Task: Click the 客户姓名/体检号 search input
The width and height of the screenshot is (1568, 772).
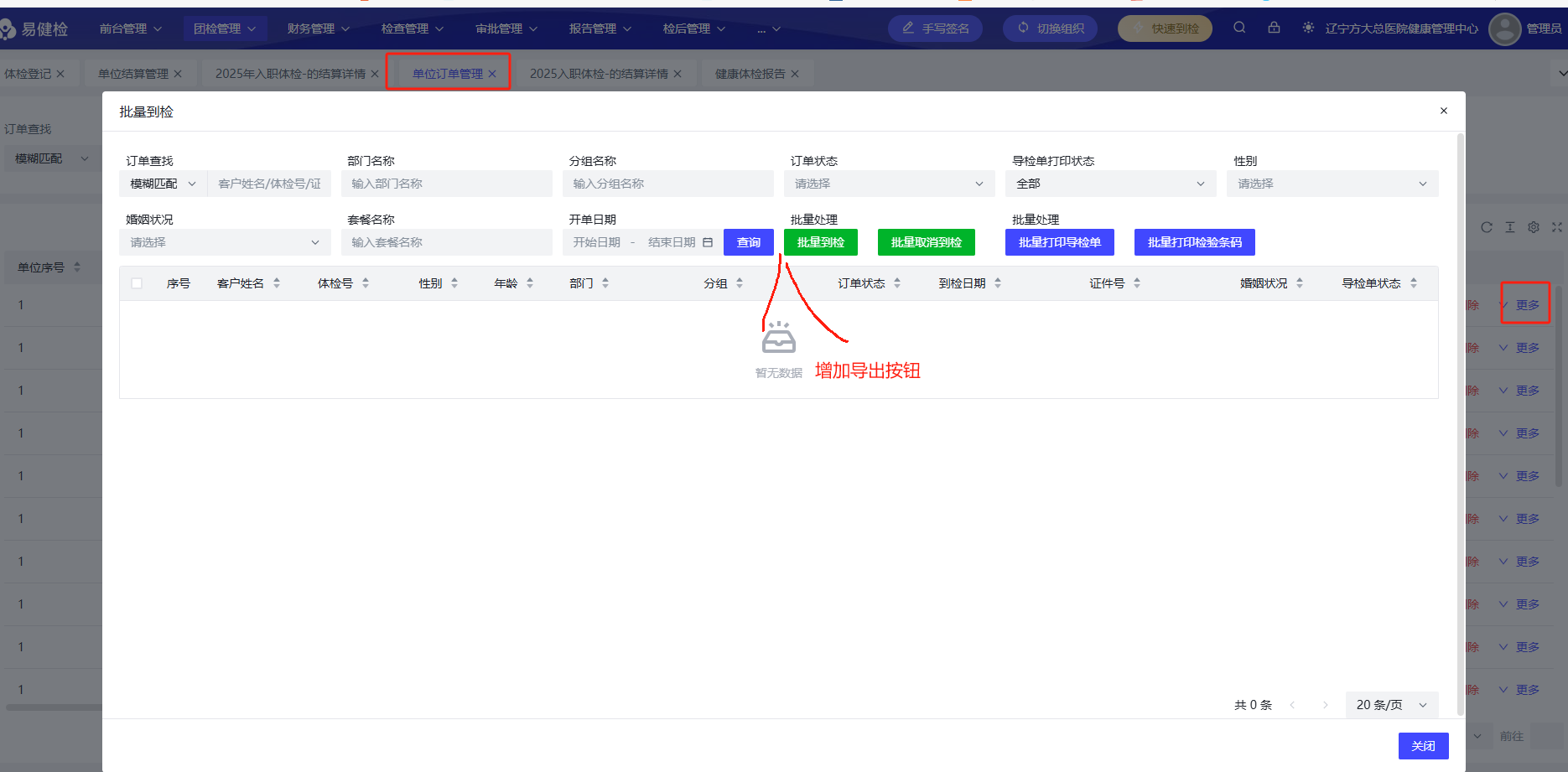Action: (x=269, y=184)
